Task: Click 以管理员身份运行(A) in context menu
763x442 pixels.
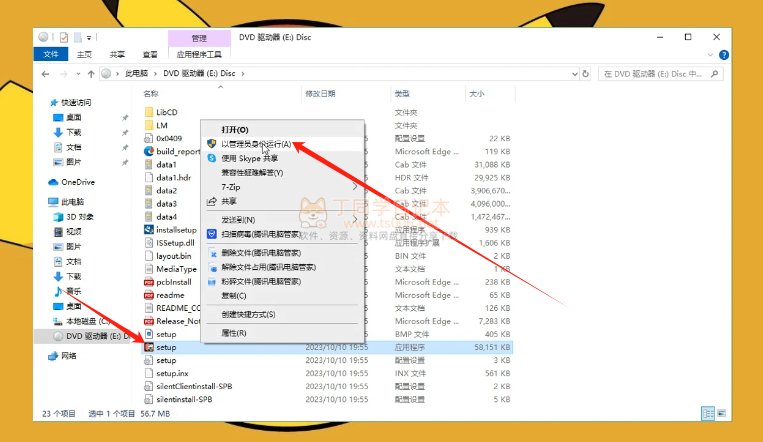Action: [255, 144]
